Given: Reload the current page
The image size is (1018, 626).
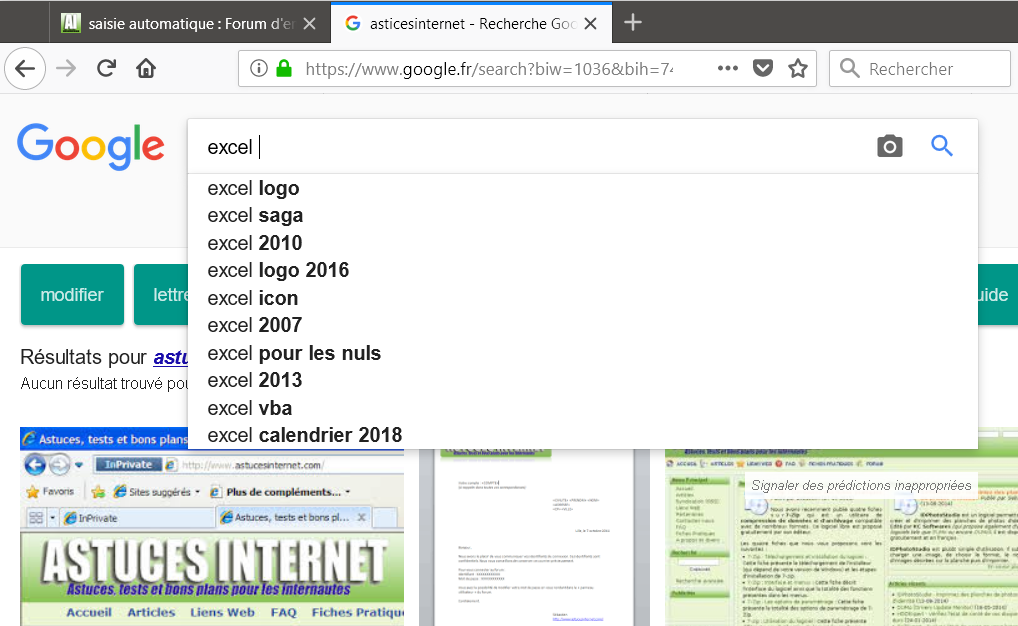Looking at the screenshot, I should (x=106, y=68).
